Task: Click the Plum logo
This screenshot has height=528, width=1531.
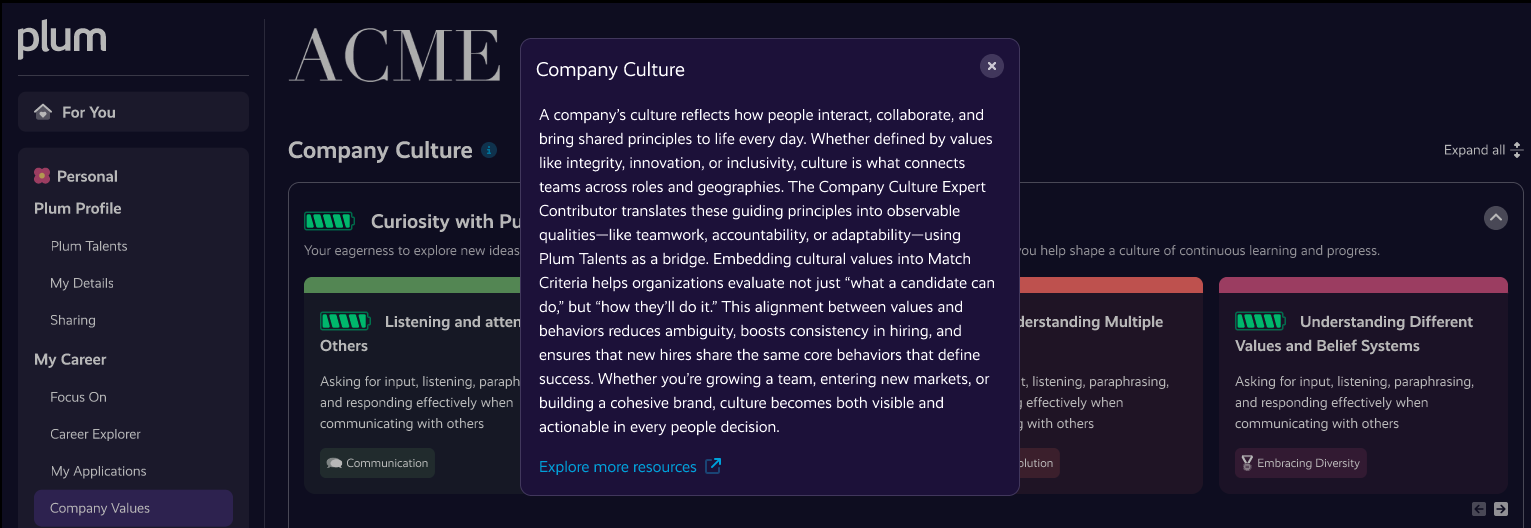Action: tap(62, 40)
